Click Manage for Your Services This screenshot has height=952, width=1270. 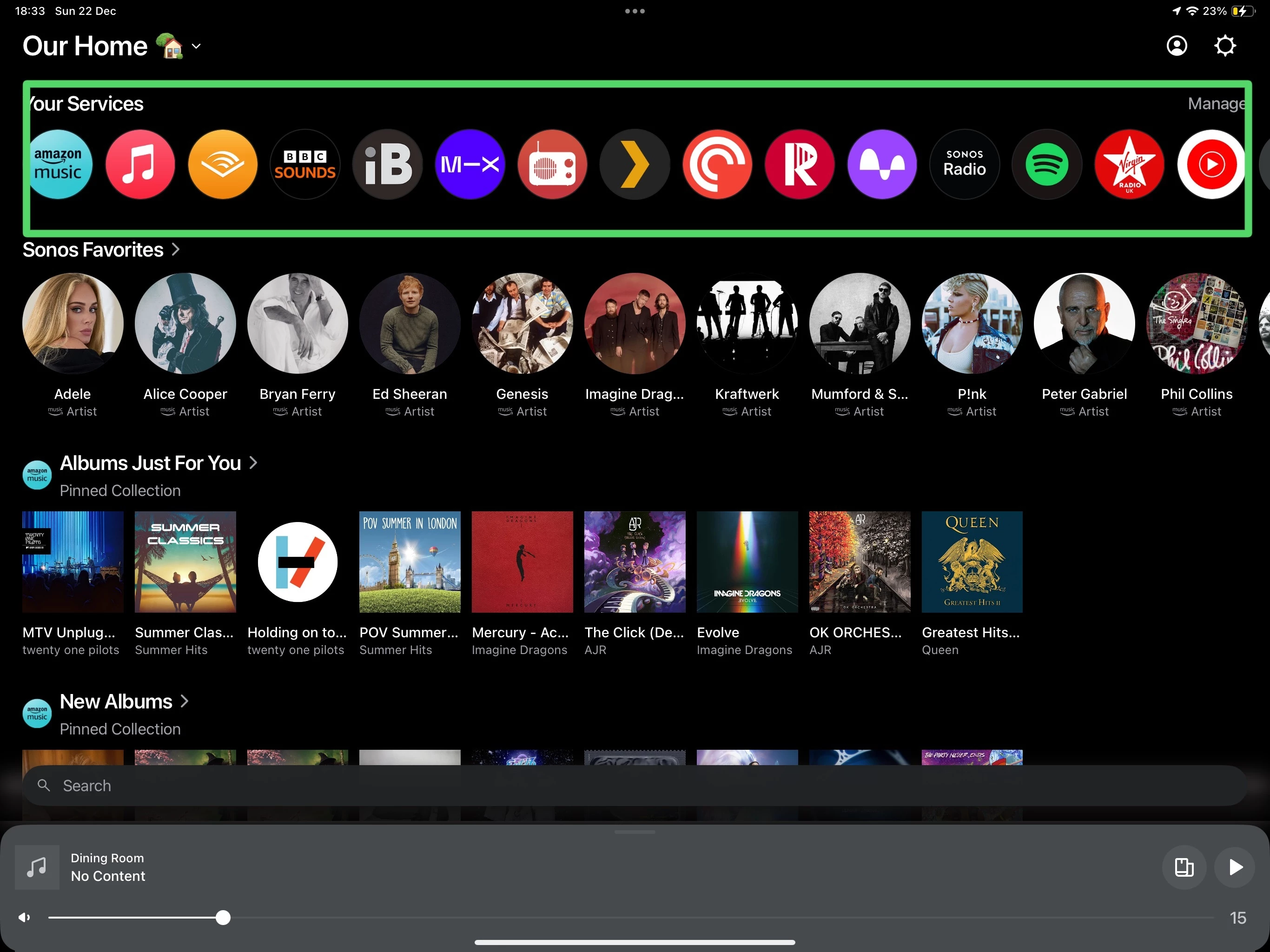pos(1216,104)
